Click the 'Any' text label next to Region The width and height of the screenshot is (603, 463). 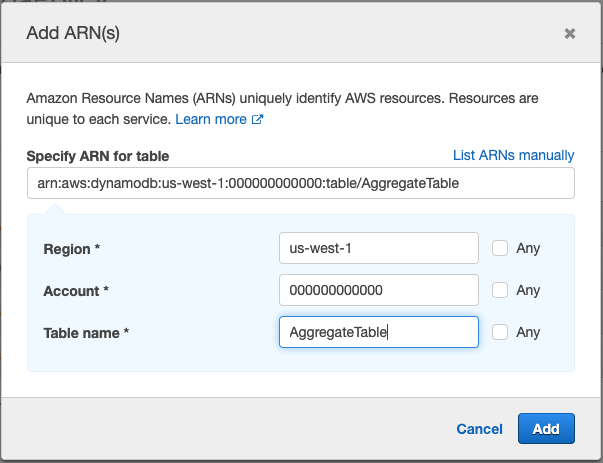[x=528, y=248]
